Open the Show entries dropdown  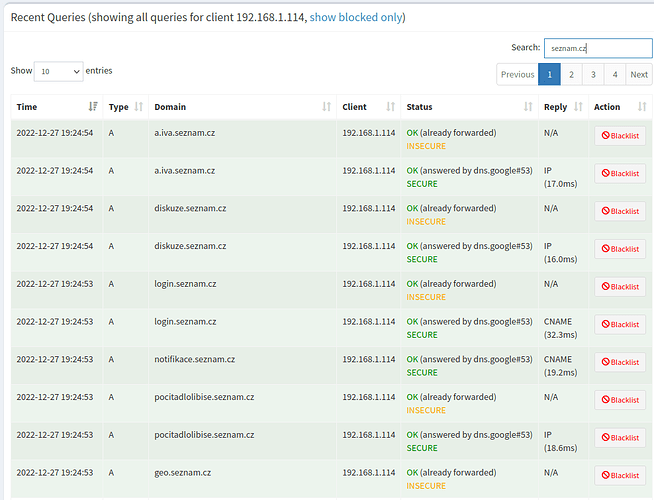[x=59, y=71]
